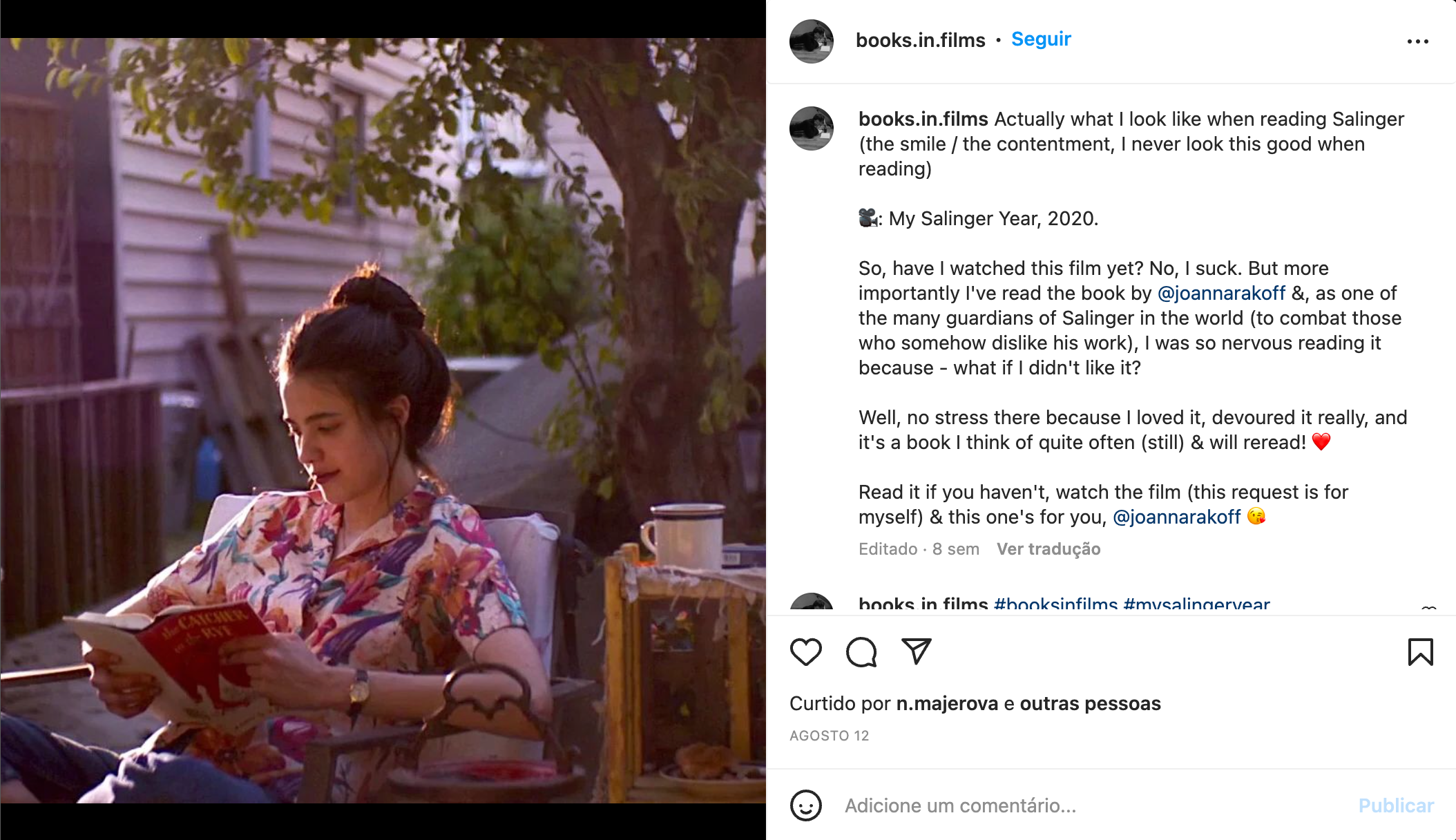Image resolution: width=1456 pixels, height=840 pixels.
Task: Open the three-dot more options menu
Action: tap(1418, 41)
